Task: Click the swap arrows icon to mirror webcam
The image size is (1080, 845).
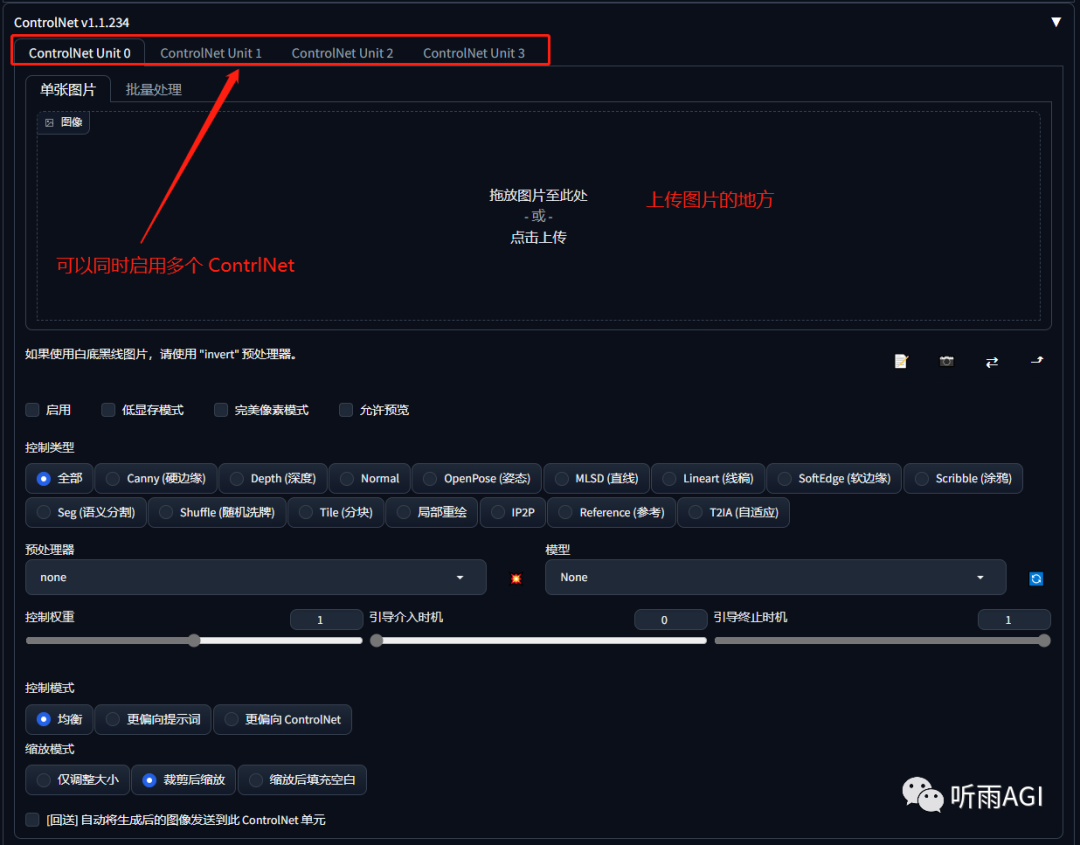Action: click(991, 362)
